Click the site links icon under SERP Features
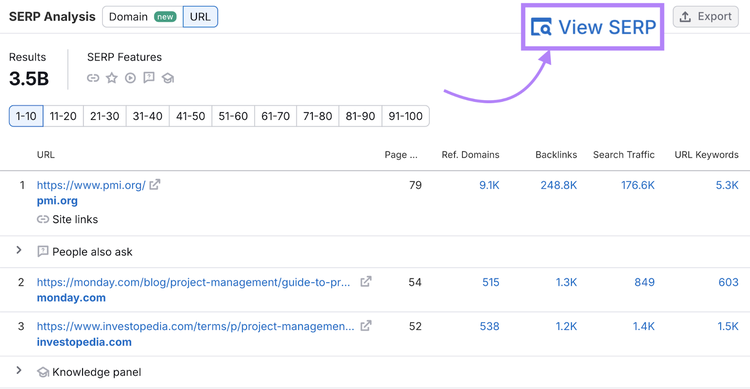The height and width of the screenshot is (389, 750). pos(93,78)
